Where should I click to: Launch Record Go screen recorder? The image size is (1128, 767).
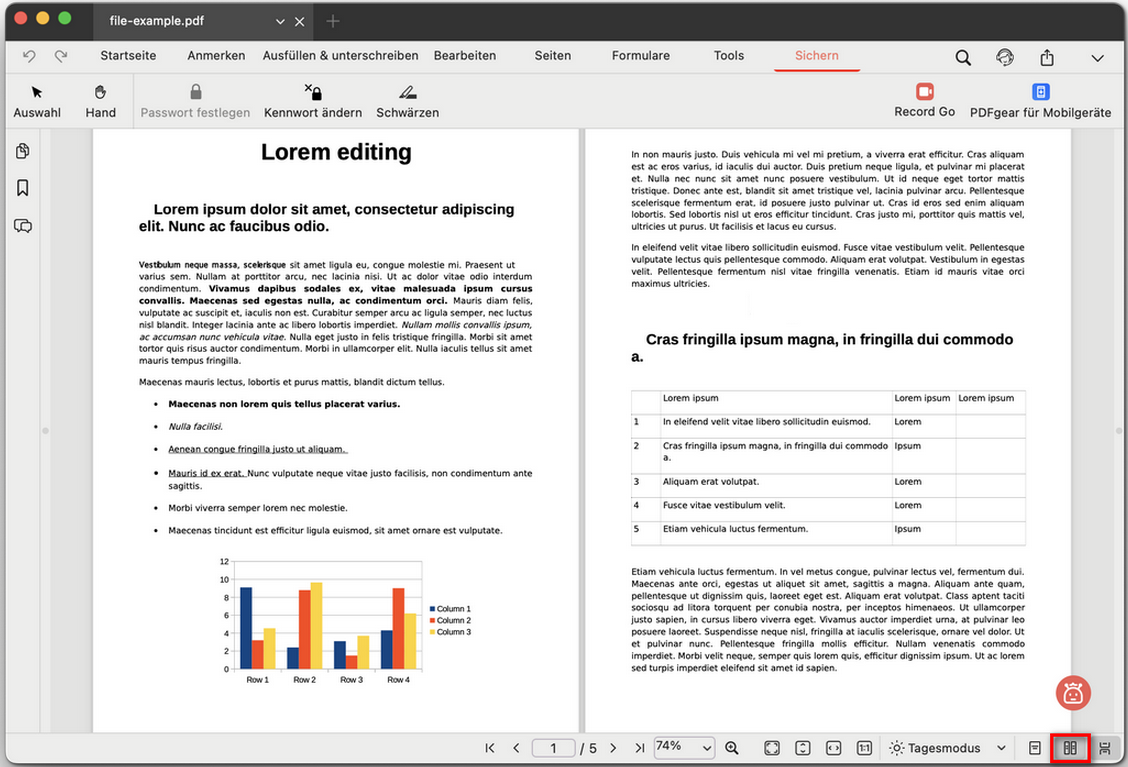pos(924,100)
